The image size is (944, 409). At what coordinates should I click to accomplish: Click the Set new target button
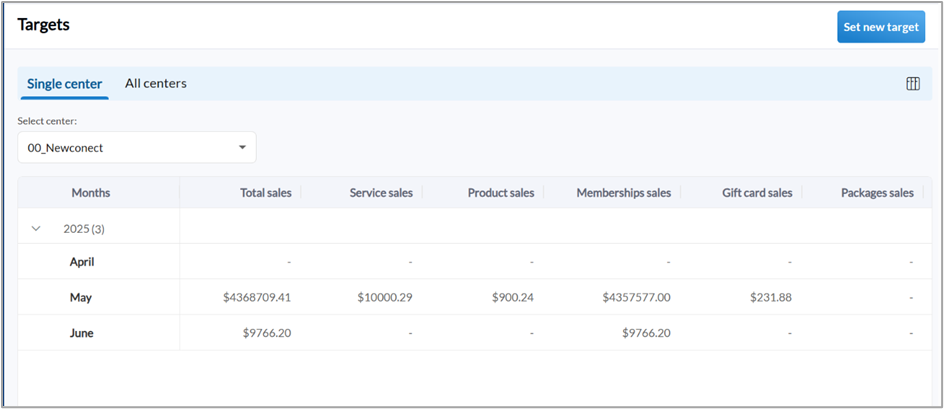[x=880, y=27]
